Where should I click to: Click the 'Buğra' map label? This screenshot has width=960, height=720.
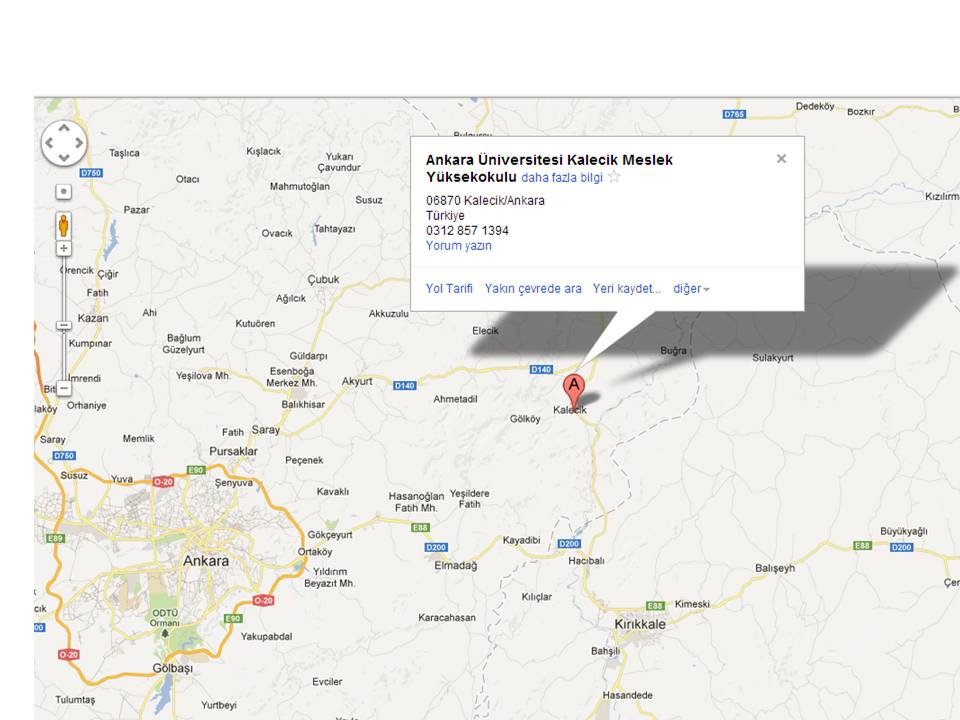pos(673,351)
